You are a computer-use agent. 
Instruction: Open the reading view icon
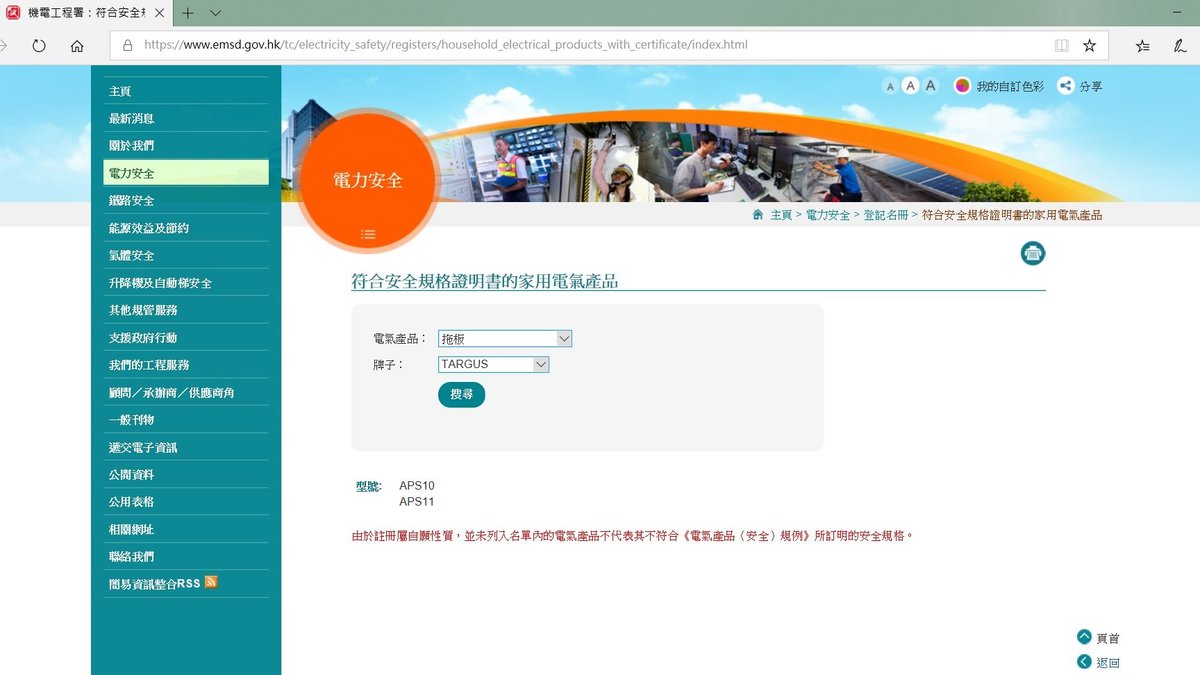pos(1062,46)
